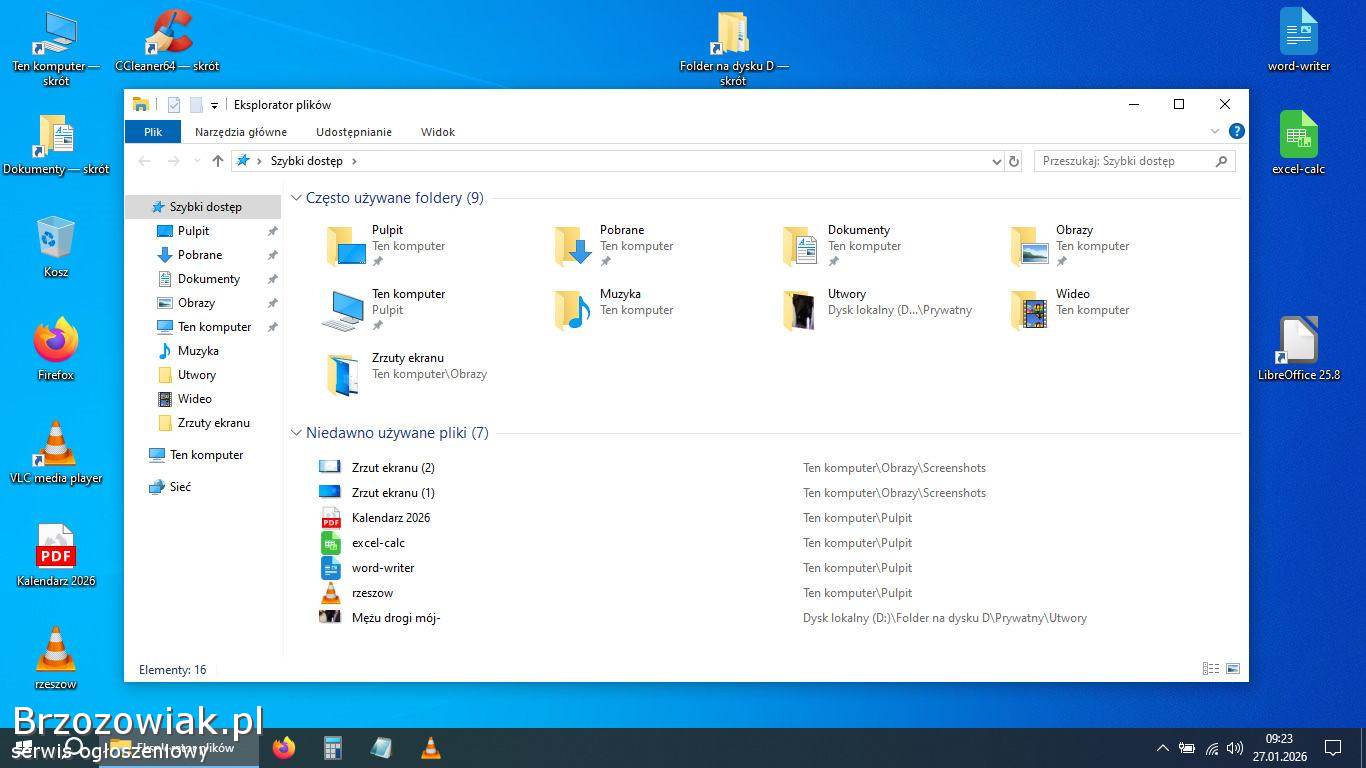The width and height of the screenshot is (1366, 768).
Task: Open the Help question mark icon
Action: coord(1237,131)
